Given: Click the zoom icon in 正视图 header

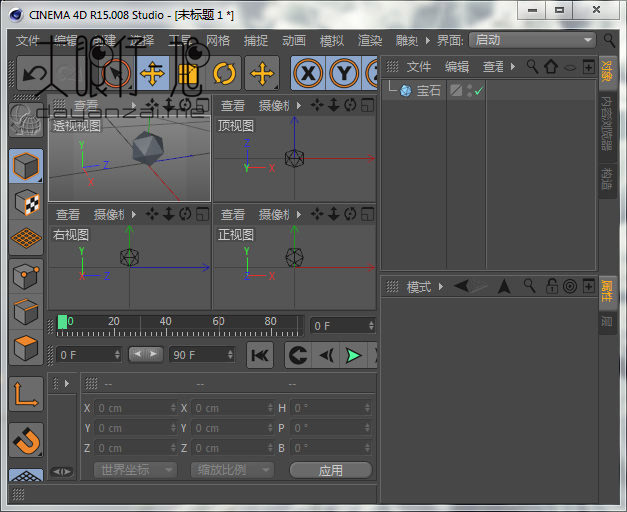Looking at the screenshot, I should 334,214.
